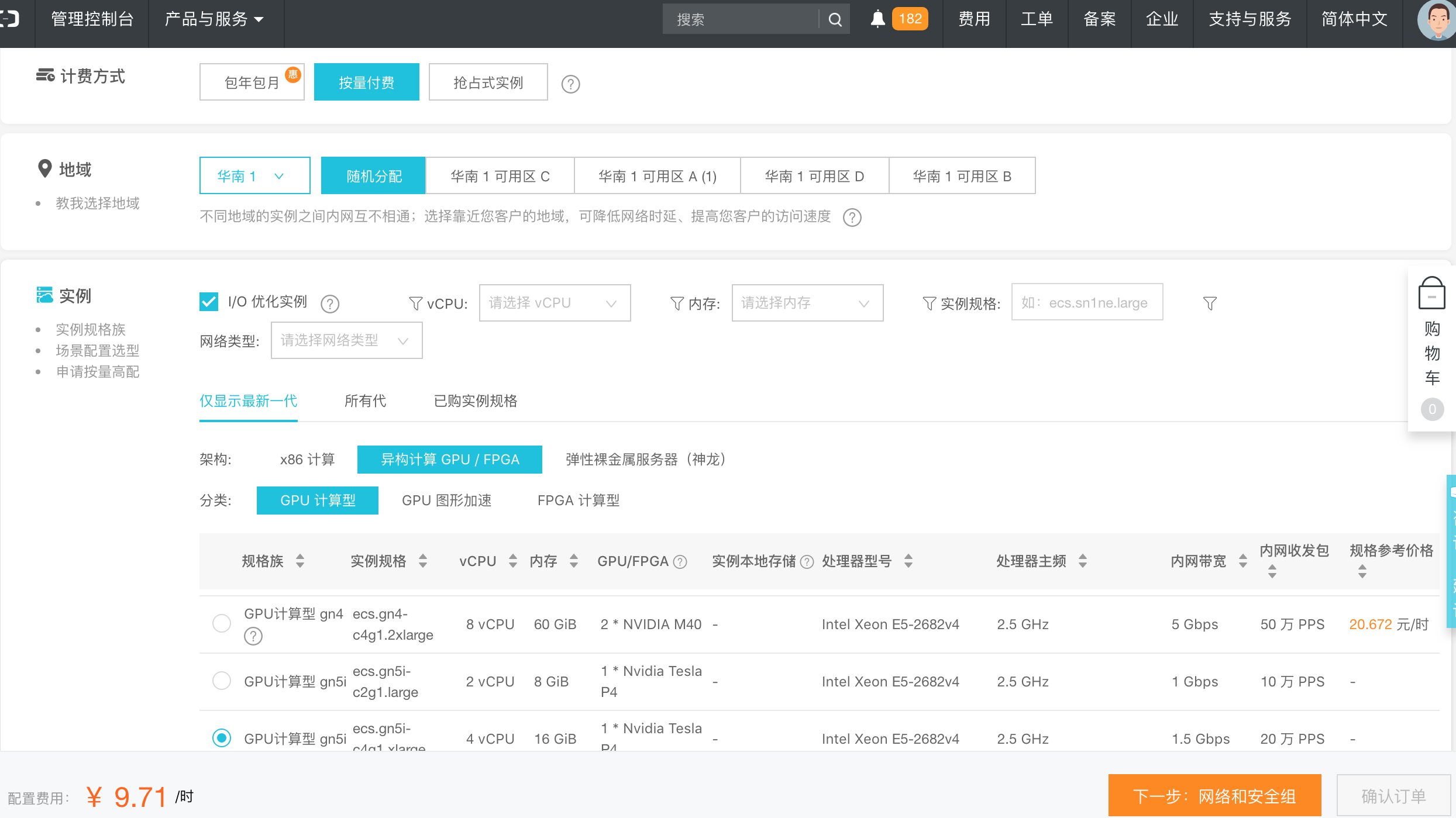Choose 包年包月 billing method
The image size is (1456, 818).
pyautogui.click(x=252, y=82)
